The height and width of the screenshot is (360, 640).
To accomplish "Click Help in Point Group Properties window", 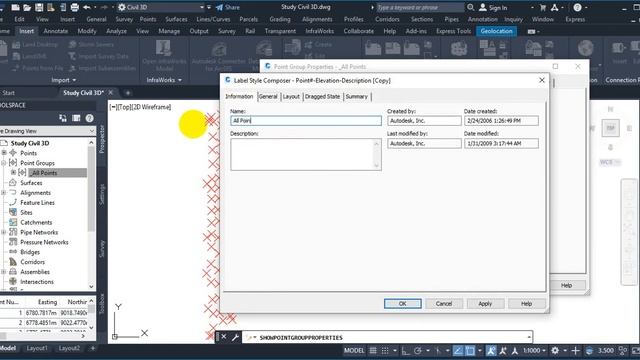I will tap(566, 285).
